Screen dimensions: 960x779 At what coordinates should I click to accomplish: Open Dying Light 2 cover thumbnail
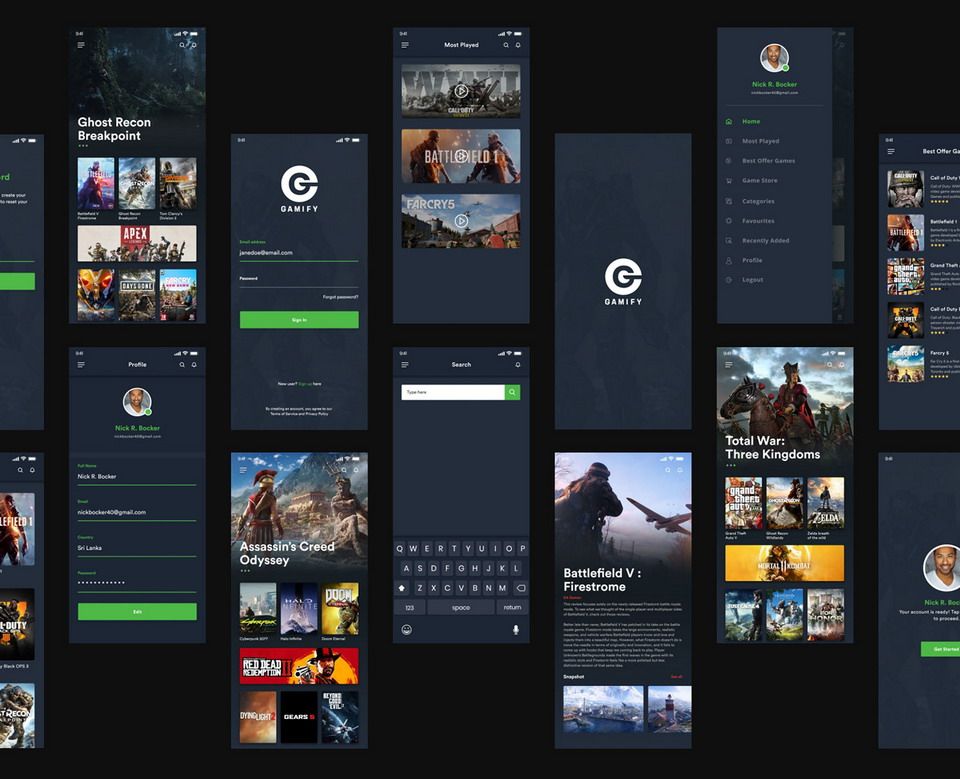[258, 717]
